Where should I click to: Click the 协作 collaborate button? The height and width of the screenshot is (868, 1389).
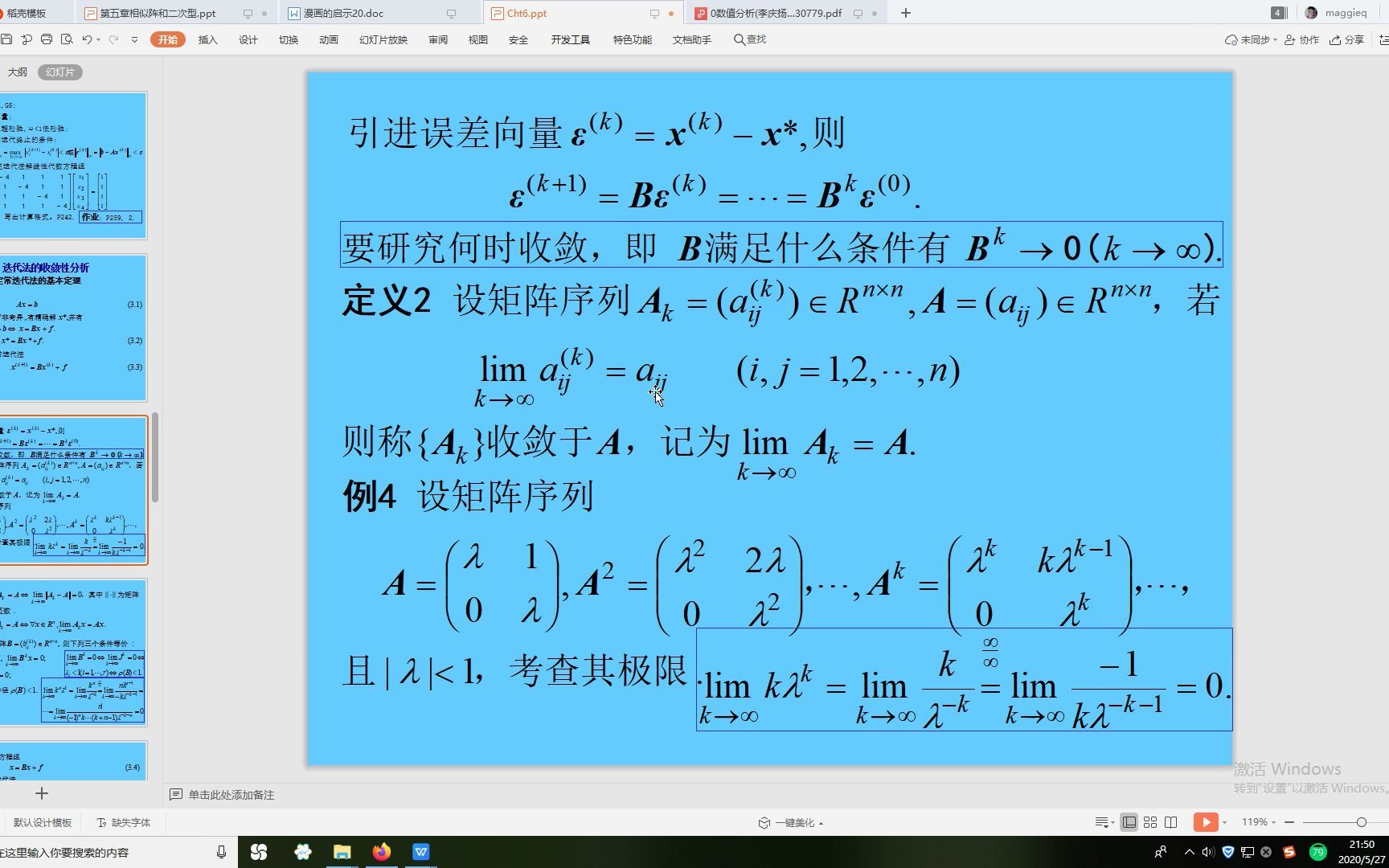1302,39
